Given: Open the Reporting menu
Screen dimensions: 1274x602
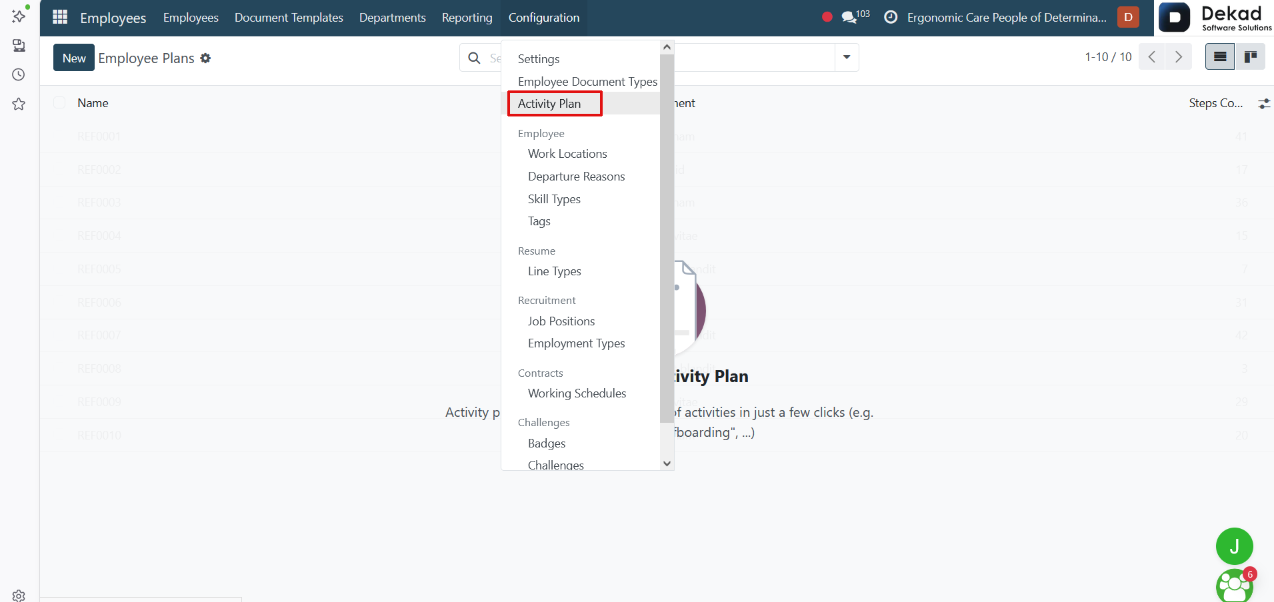Looking at the screenshot, I should [x=467, y=18].
